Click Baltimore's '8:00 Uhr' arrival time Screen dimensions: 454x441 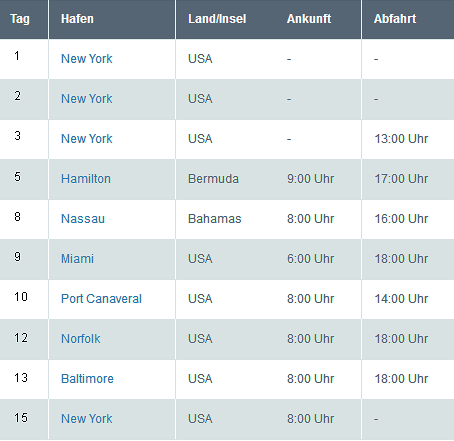(310, 379)
